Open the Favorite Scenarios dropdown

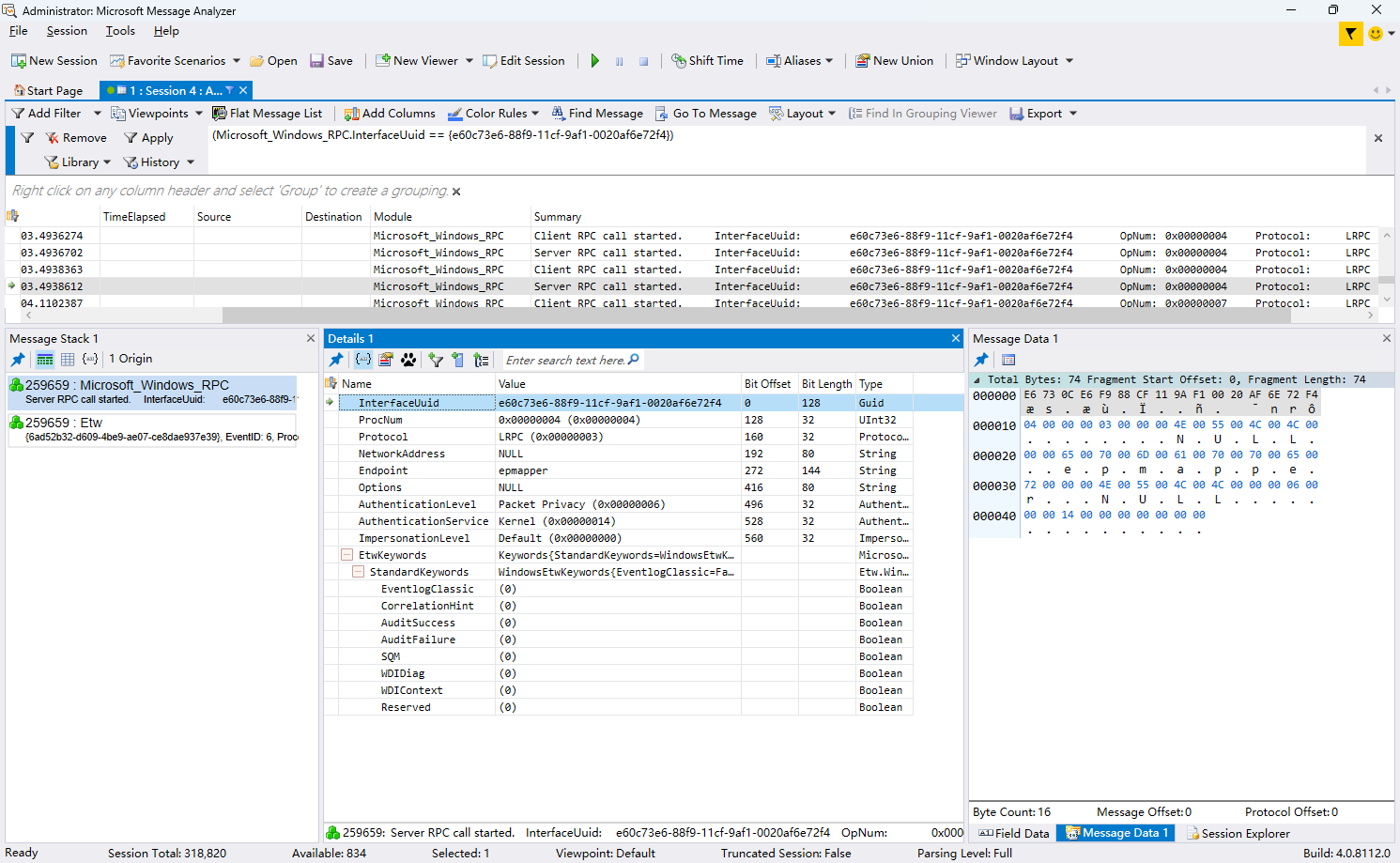(x=237, y=61)
